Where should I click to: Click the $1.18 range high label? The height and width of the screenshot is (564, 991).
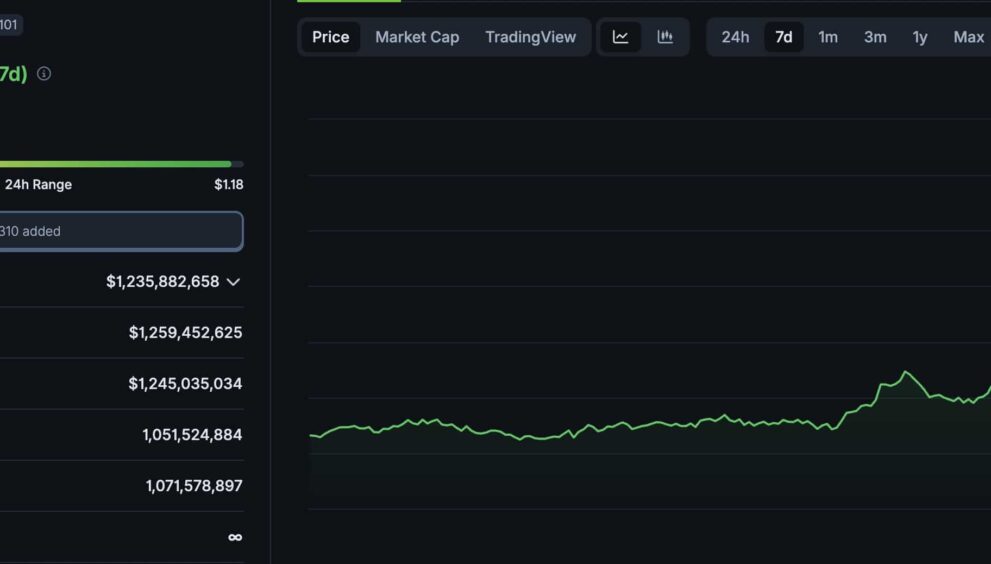tap(229, 185)
